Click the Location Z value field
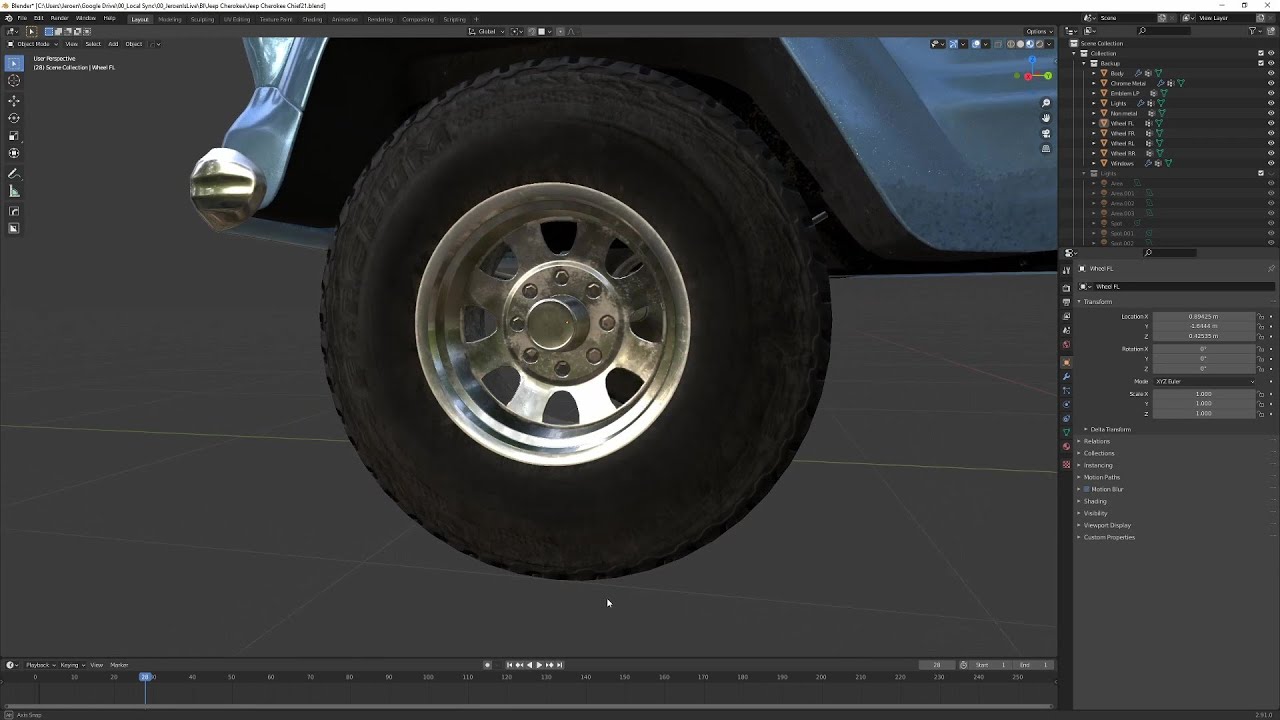1280x720 pixels. [x=1204, y=336]
